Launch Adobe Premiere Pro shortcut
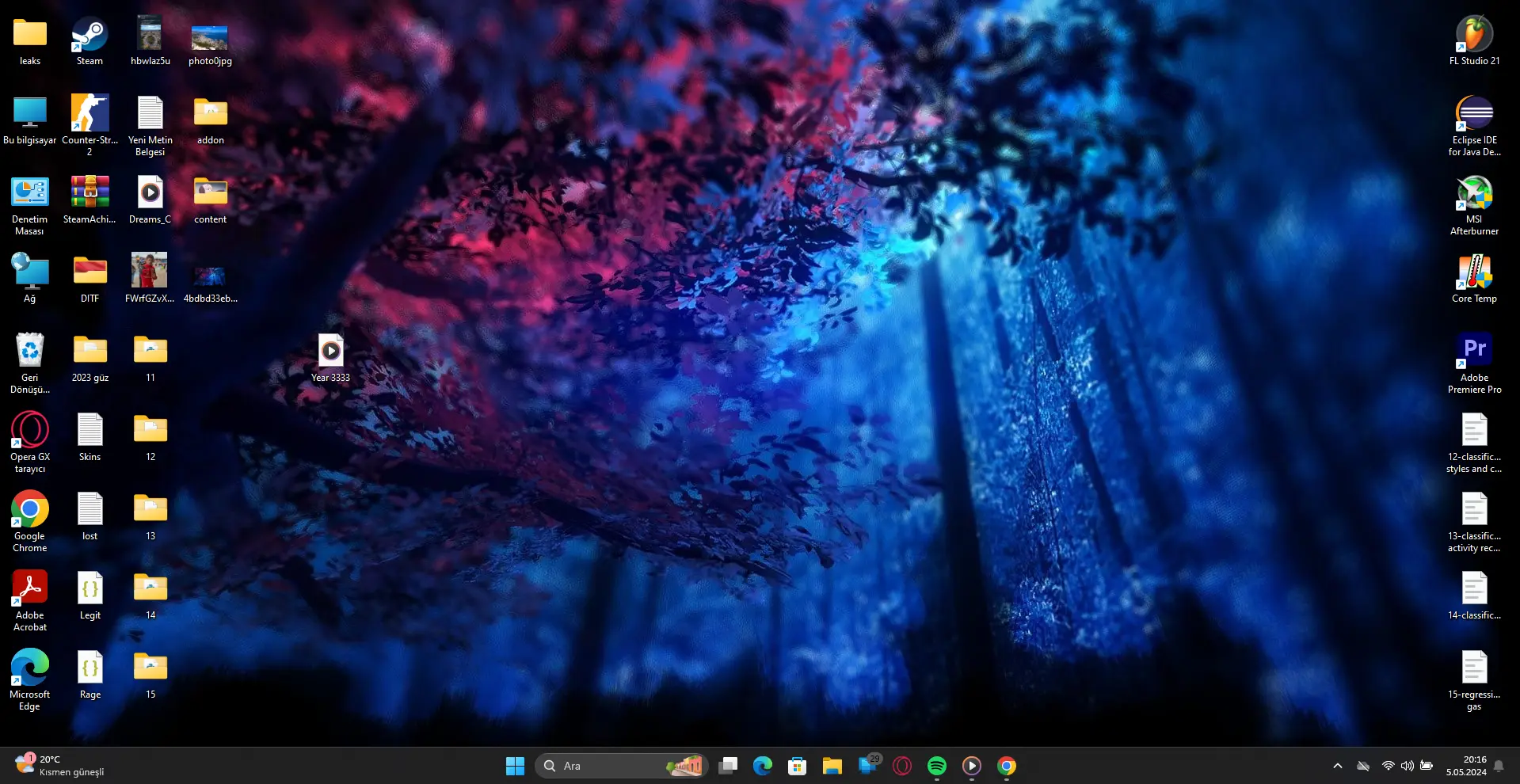 point(1474,363)
